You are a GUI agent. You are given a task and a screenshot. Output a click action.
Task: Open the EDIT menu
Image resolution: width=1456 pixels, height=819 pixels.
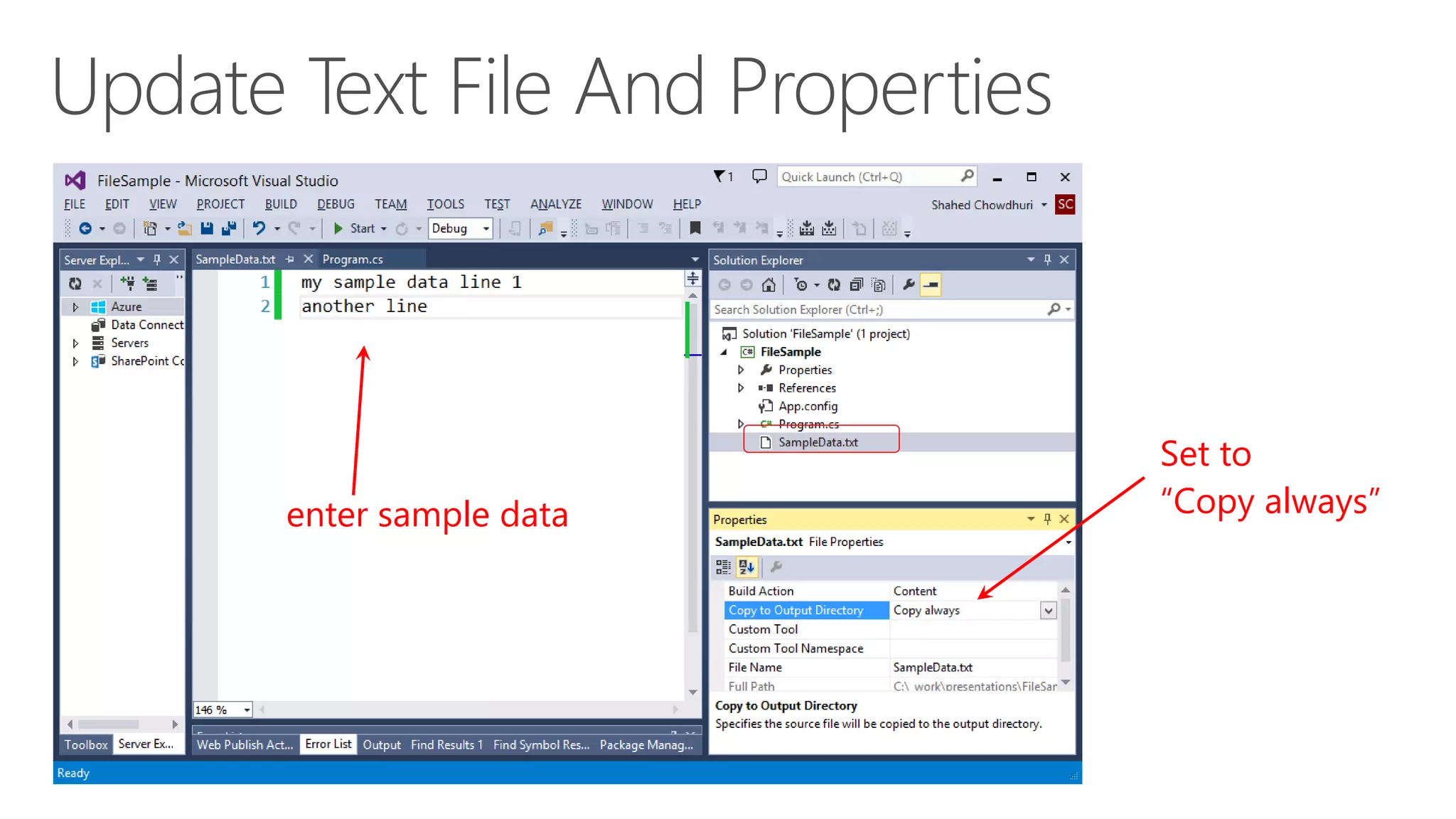point(117,204)
